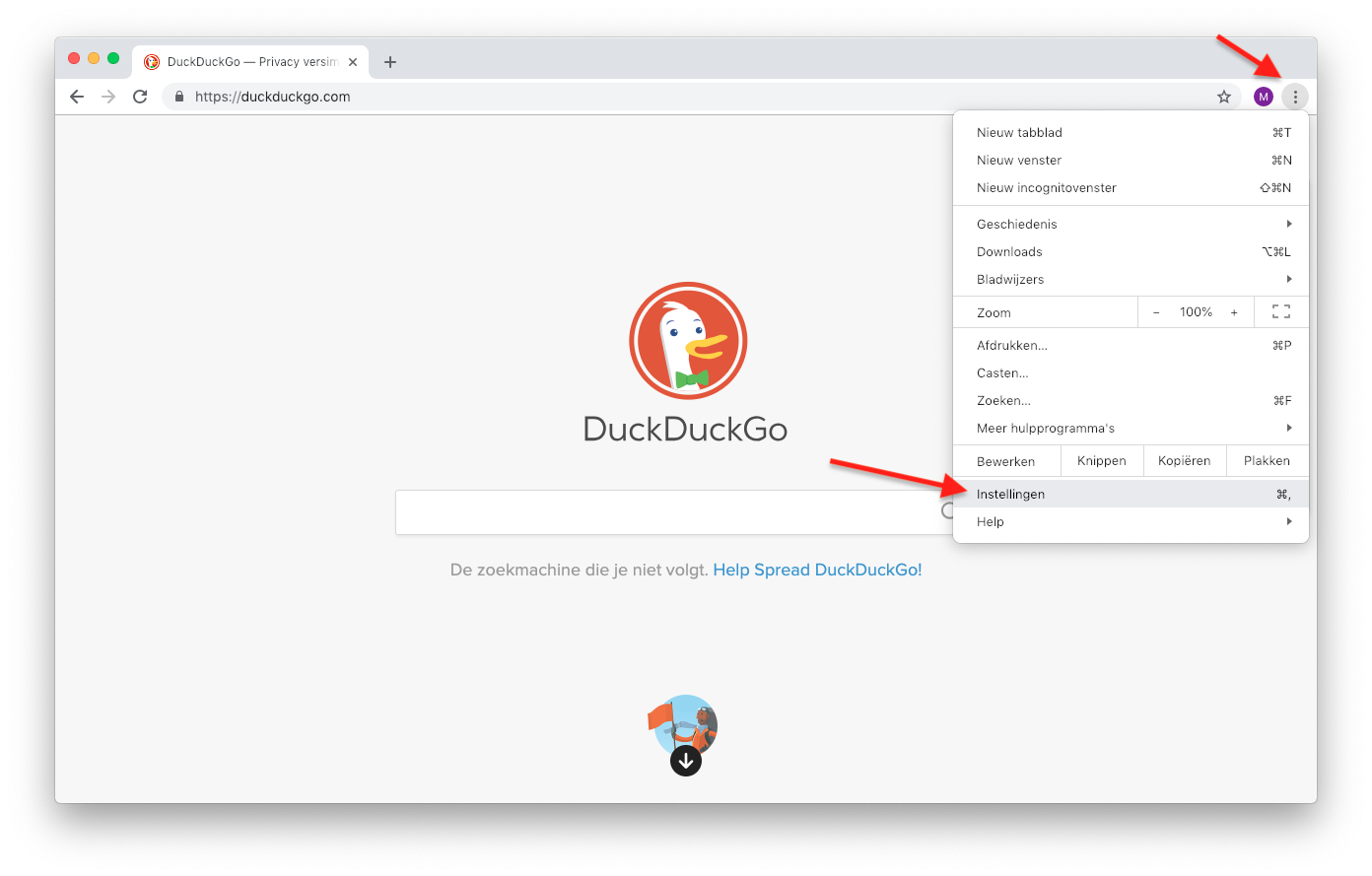Click the forward navigation arrow
Image resolution: width=1372 pixels, height=876 pixels.
(108, 97)
